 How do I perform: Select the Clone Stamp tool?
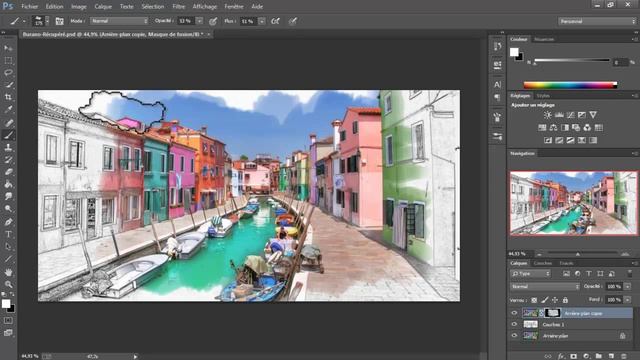point(8,147)
